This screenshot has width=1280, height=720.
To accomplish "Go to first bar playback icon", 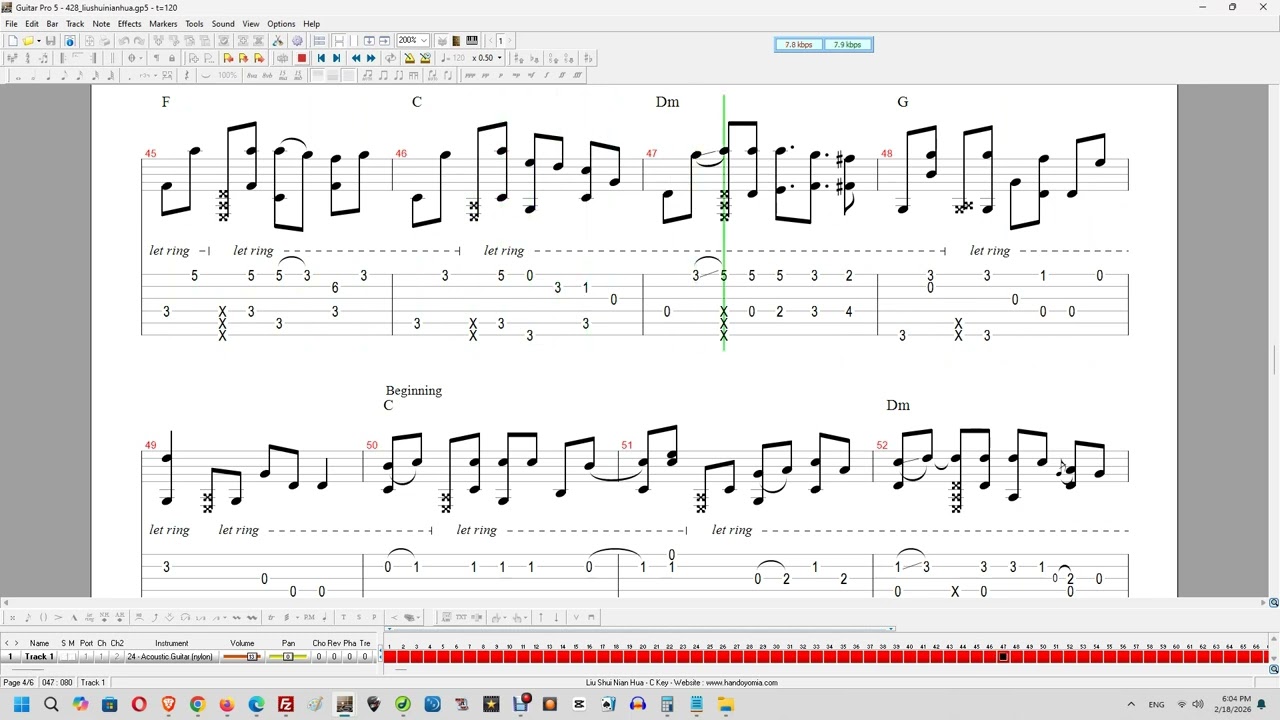I will click(x=321, y=58).
